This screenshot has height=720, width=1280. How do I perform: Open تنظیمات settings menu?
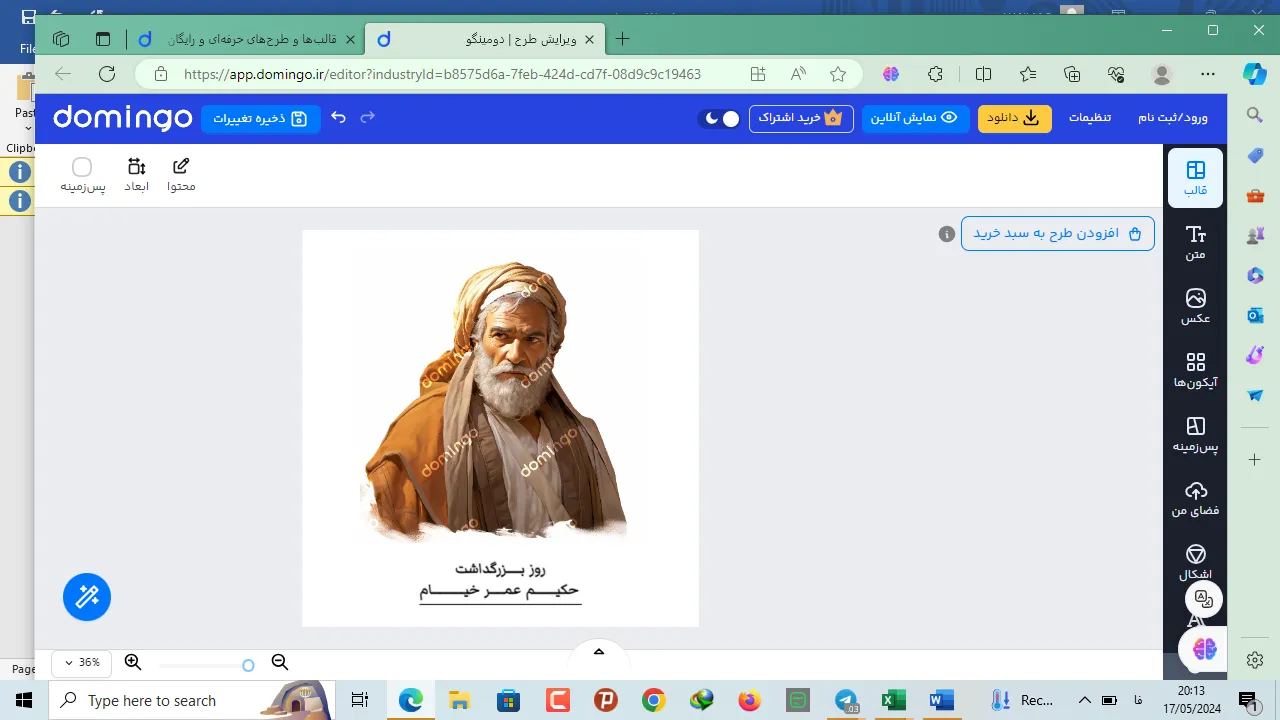click(1090, 118)
